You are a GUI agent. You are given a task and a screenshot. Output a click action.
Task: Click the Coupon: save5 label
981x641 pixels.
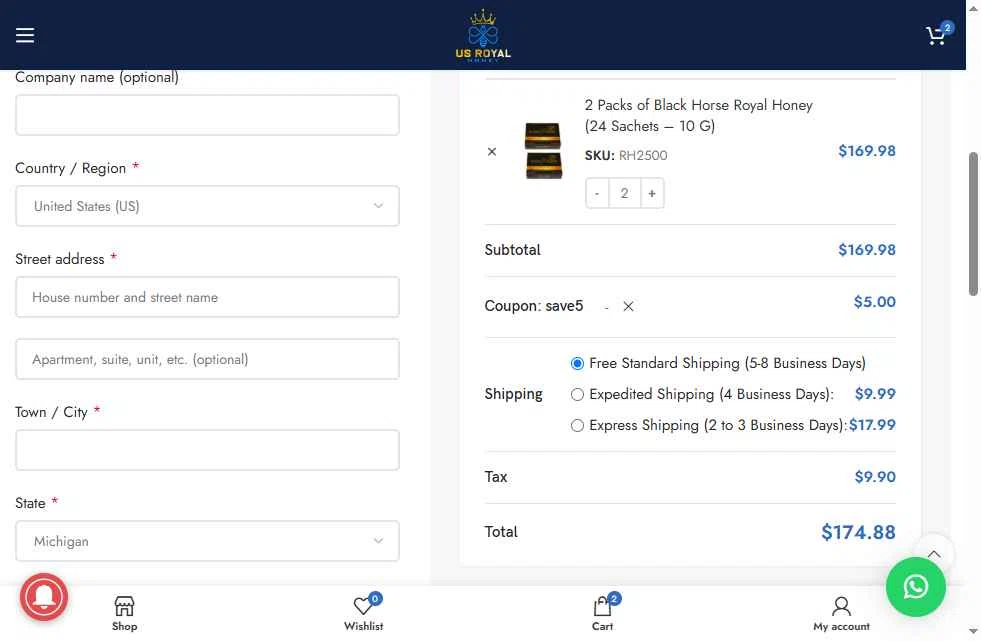[534, 306]
